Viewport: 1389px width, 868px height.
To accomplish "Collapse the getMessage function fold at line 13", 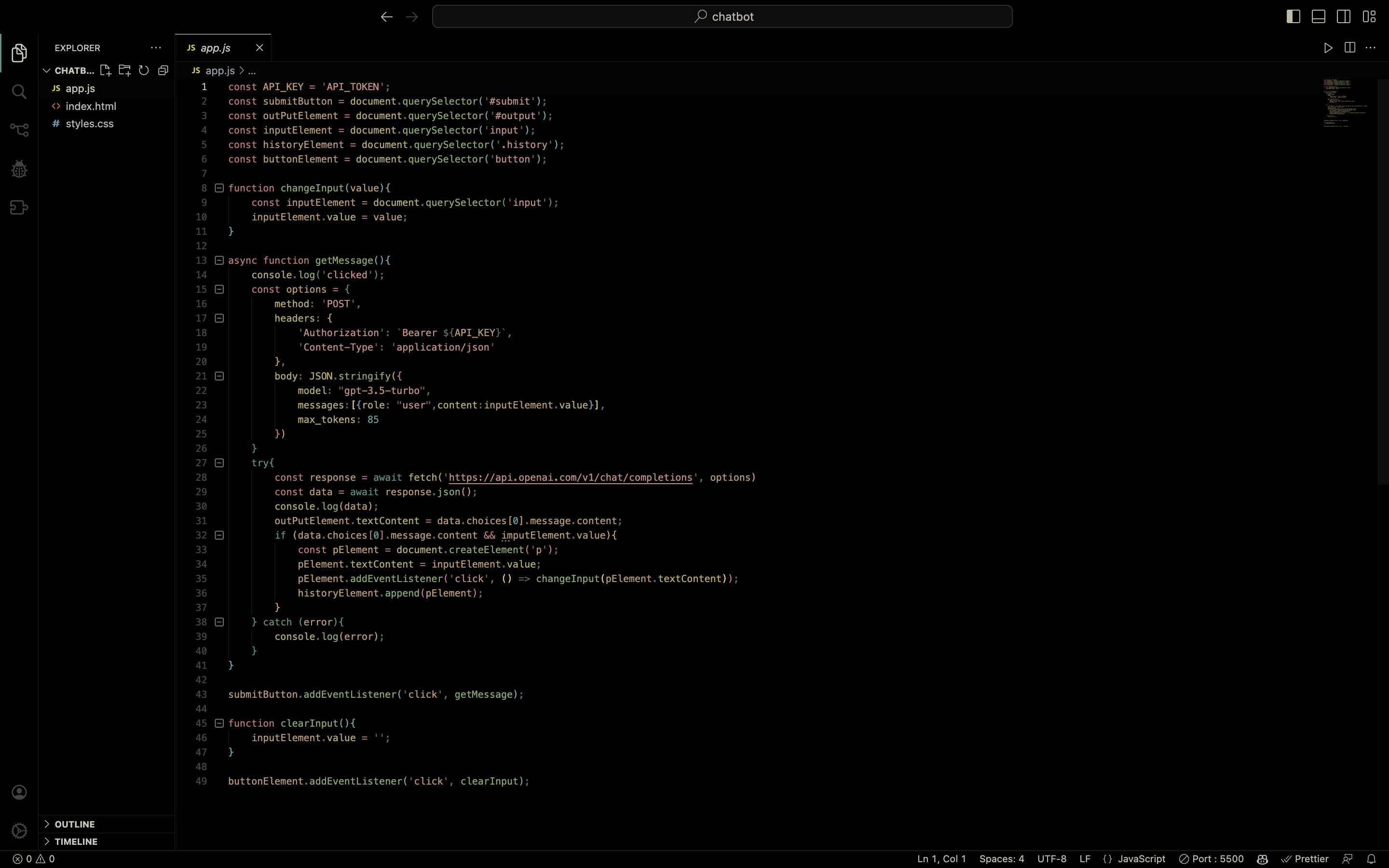I will (219, 260).
